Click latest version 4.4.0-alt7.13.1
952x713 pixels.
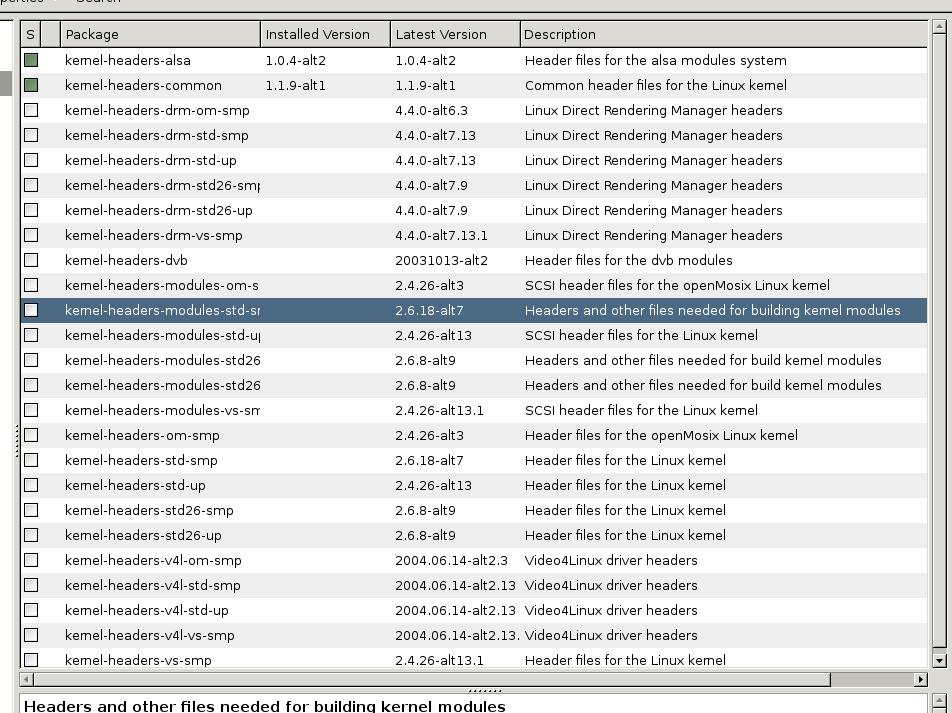441,235
